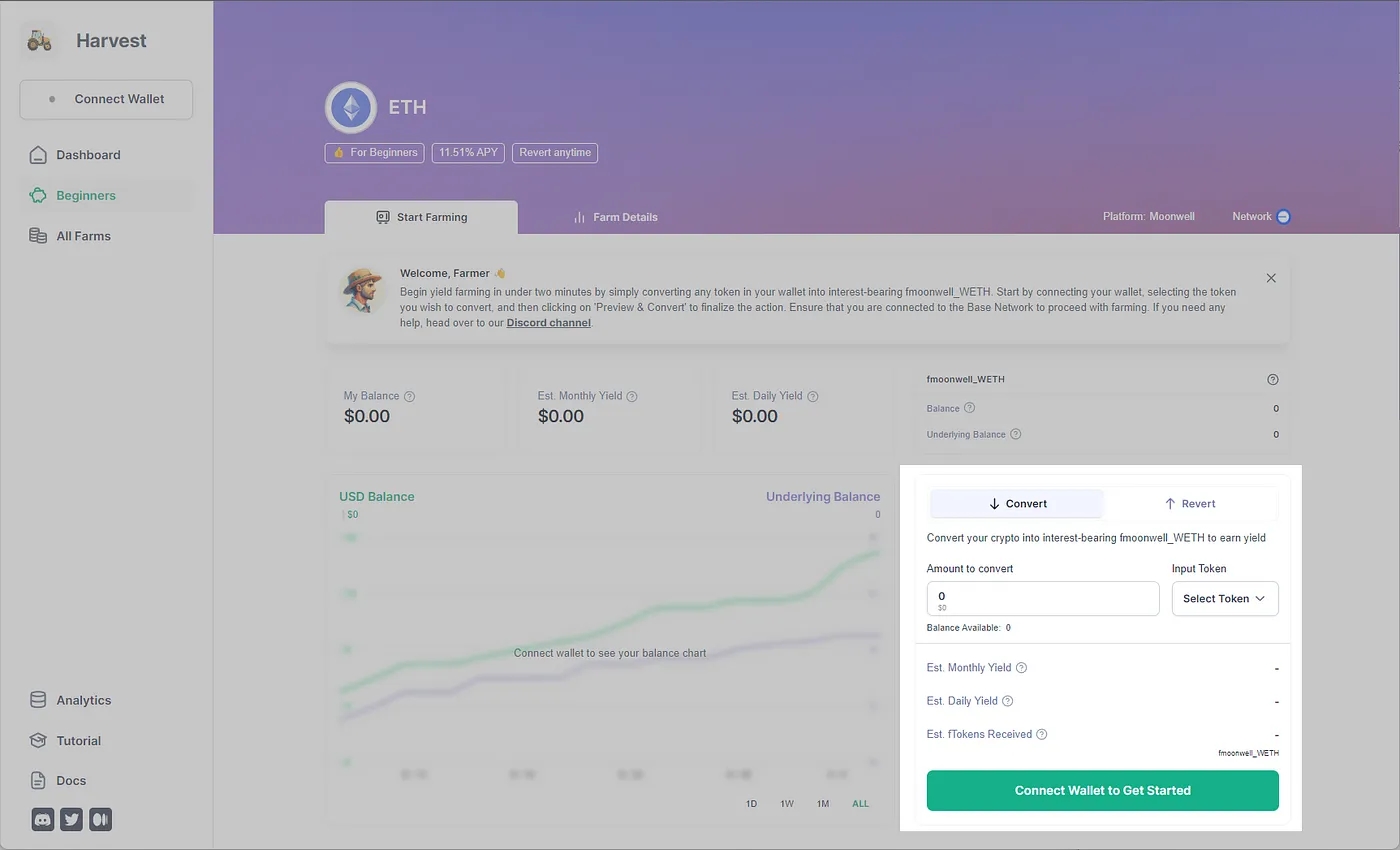Click the Harvest tractor logo
This screenshot has width=1400, height=850.
(x=39, y=41)
